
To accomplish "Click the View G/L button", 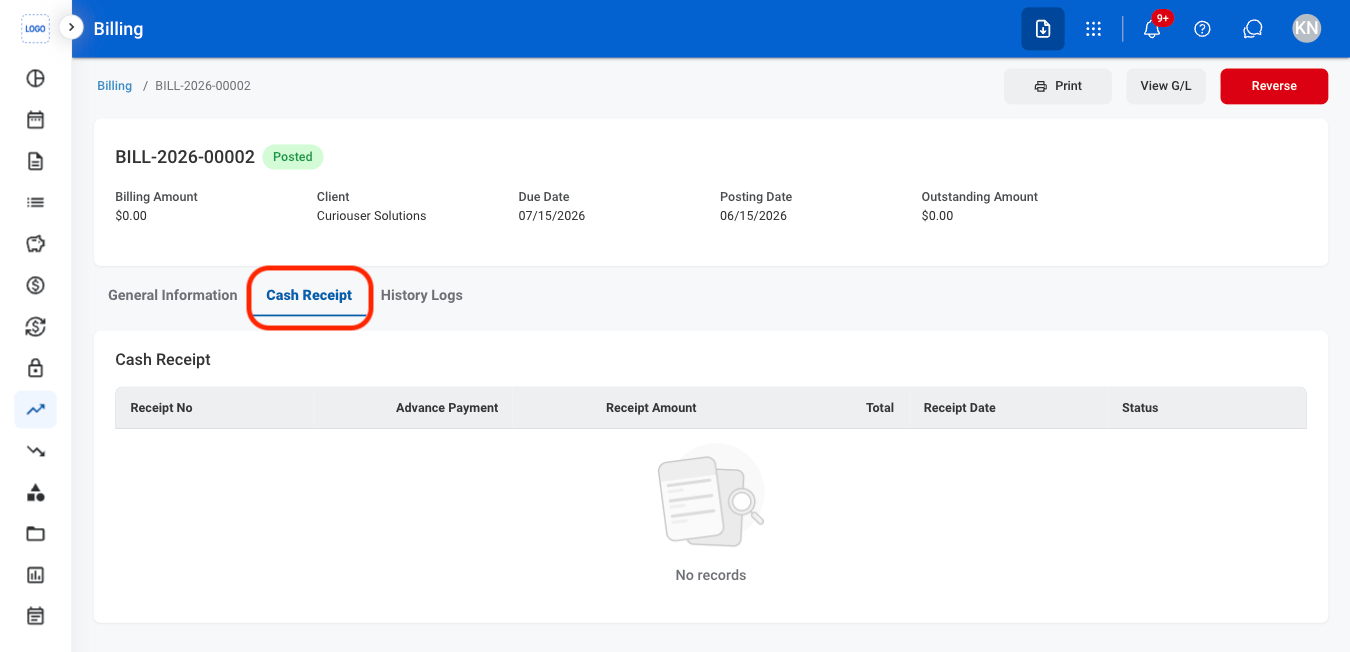I will click(x=1166, y=86).
